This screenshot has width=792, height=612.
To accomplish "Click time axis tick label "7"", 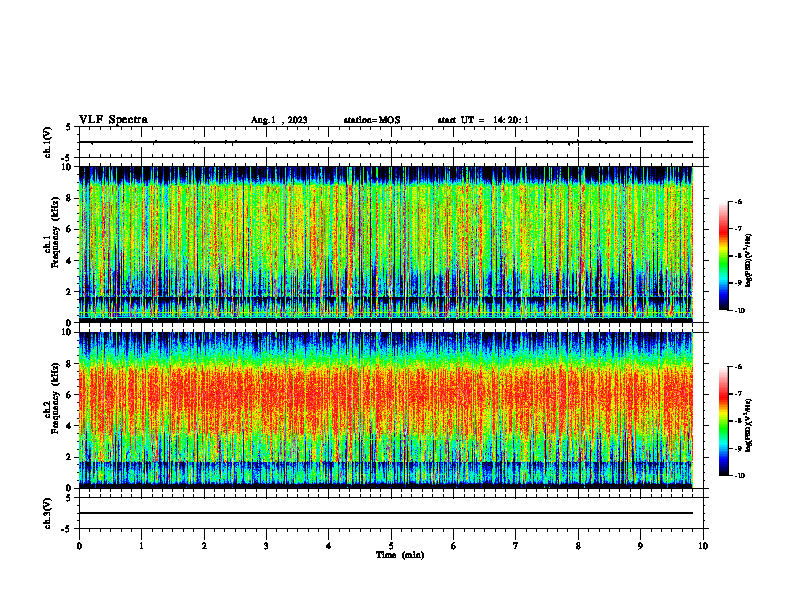I will tap(516, 546).
